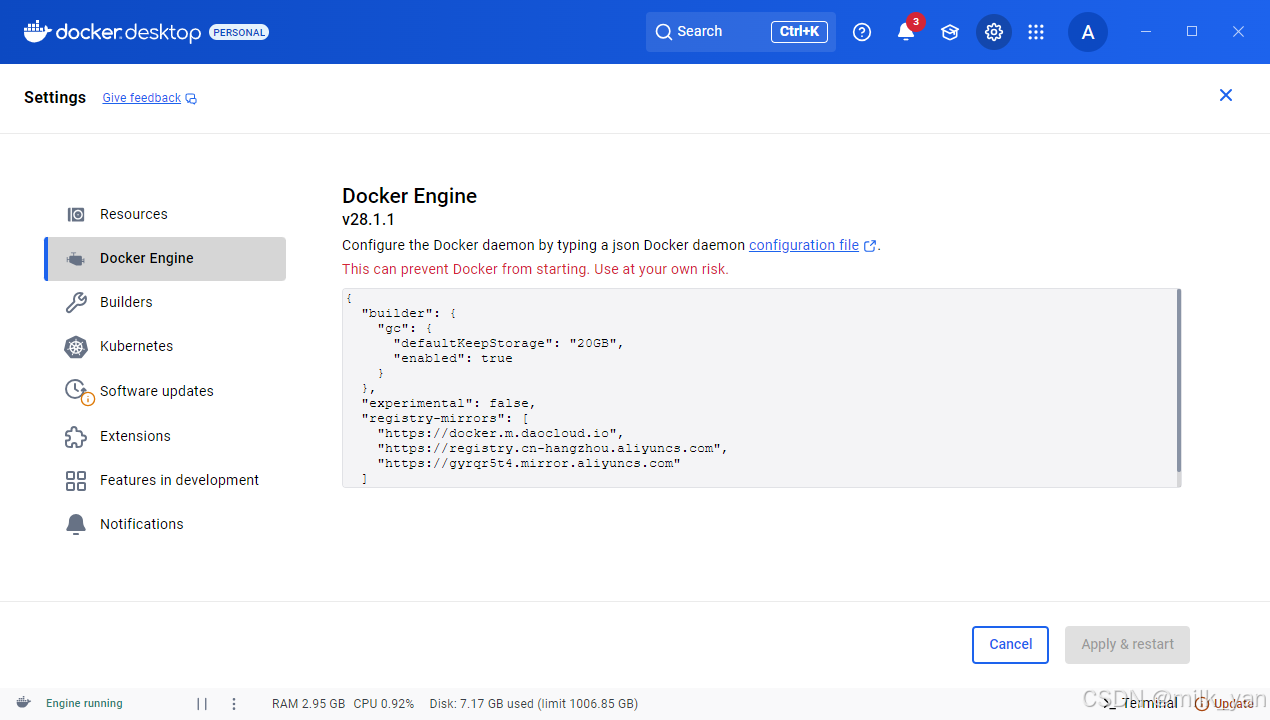Open the engine three-dot menu in status bar
1270x720 pixels.
point(234,704)
